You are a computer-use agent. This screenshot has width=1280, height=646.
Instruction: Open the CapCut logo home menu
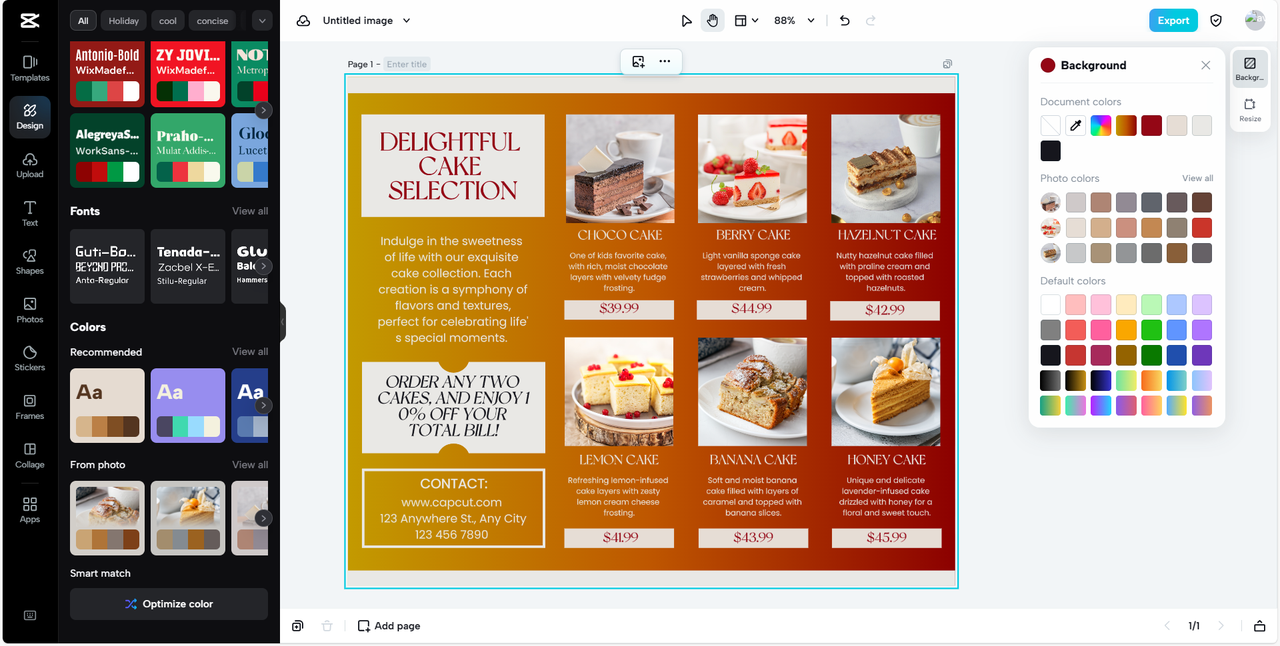29,20
